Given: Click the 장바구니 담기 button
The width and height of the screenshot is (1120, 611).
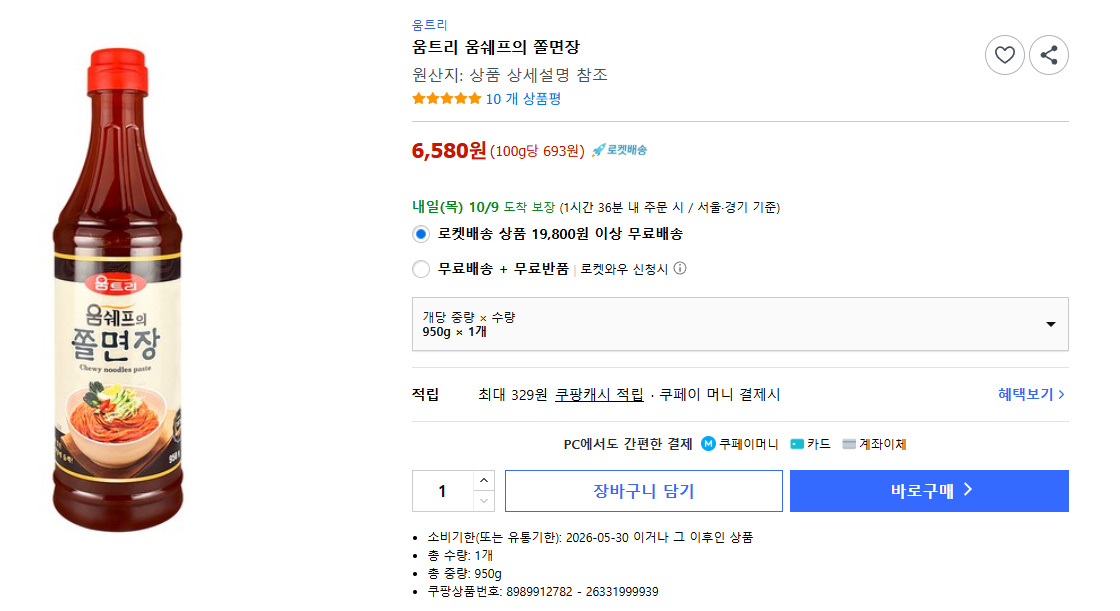Looking at the screenshot, I should click(x=643, y=491).
